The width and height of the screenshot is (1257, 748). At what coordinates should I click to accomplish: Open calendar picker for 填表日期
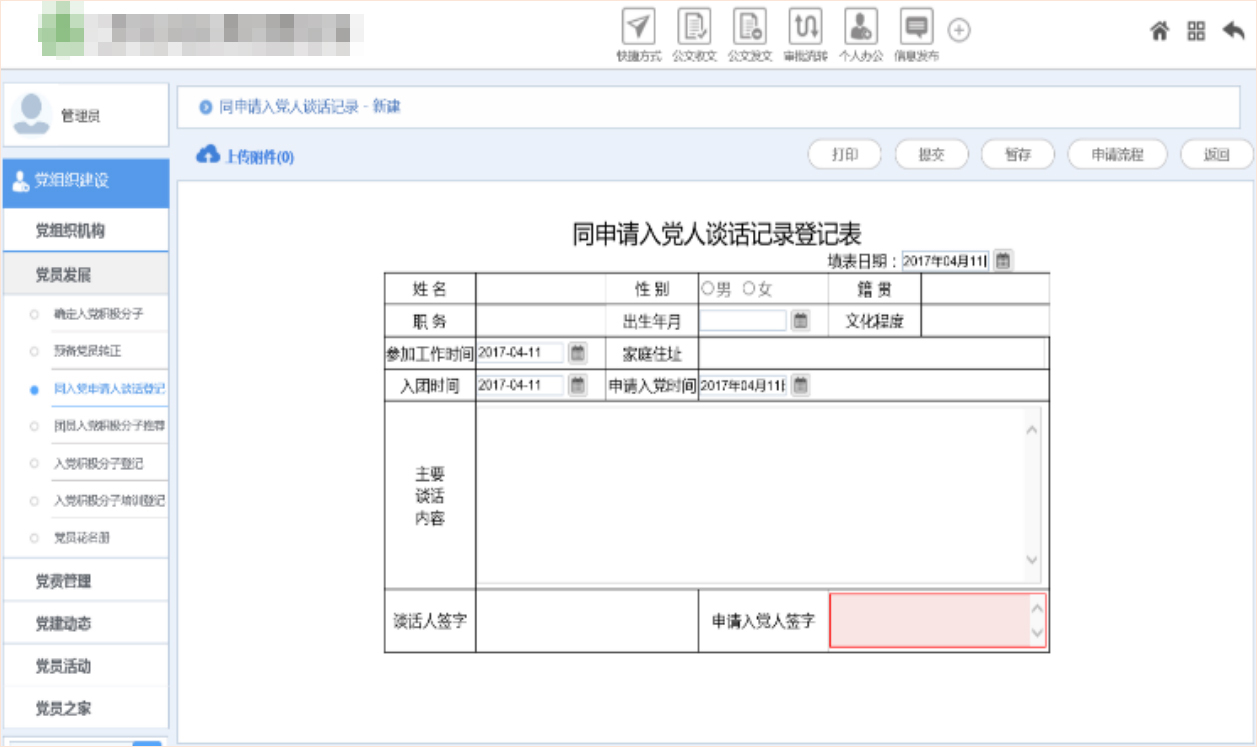(x=1003, y=260)
